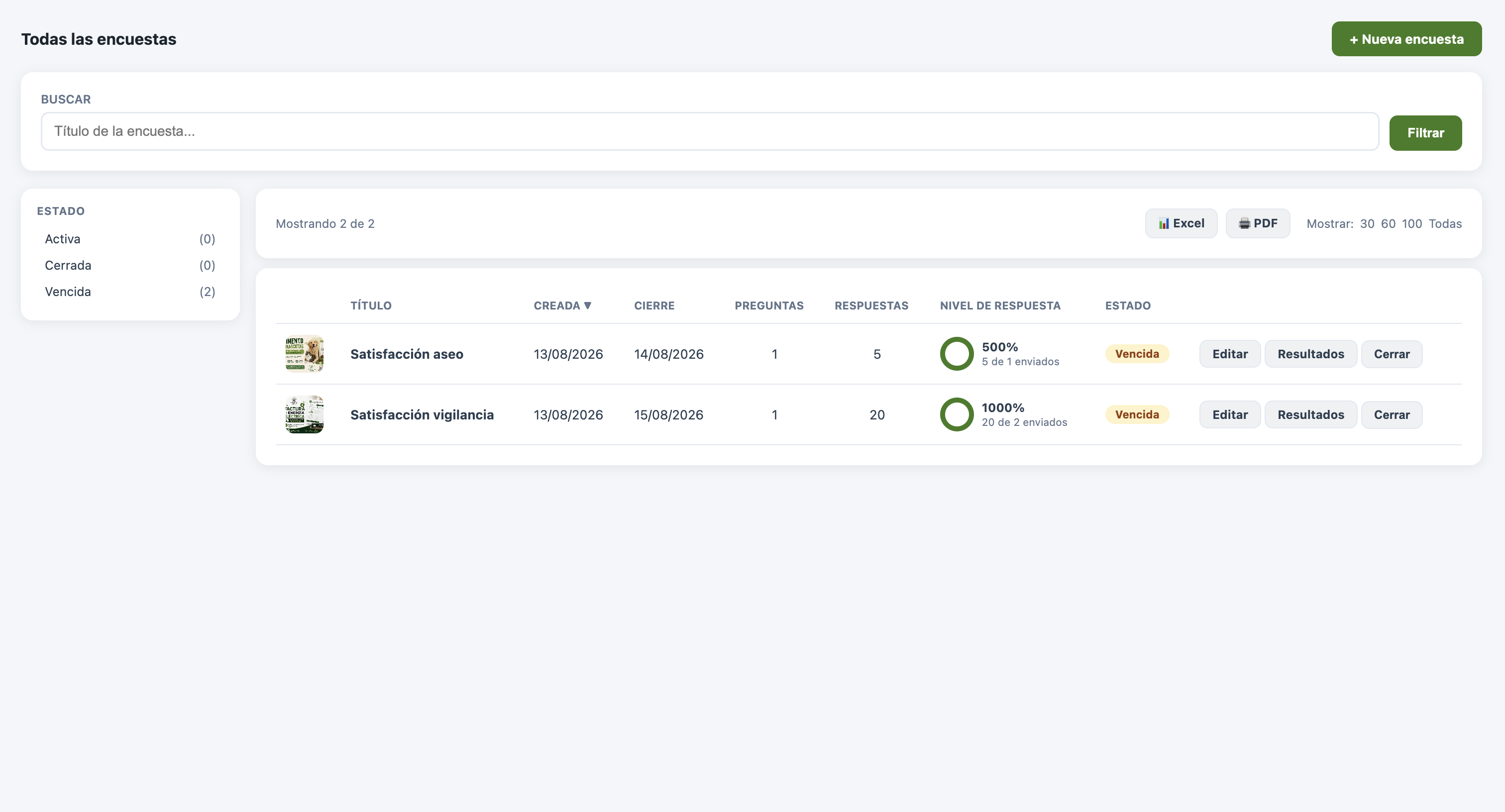Edit the Satisfacción vigilancia survey

coord(1229,415)
